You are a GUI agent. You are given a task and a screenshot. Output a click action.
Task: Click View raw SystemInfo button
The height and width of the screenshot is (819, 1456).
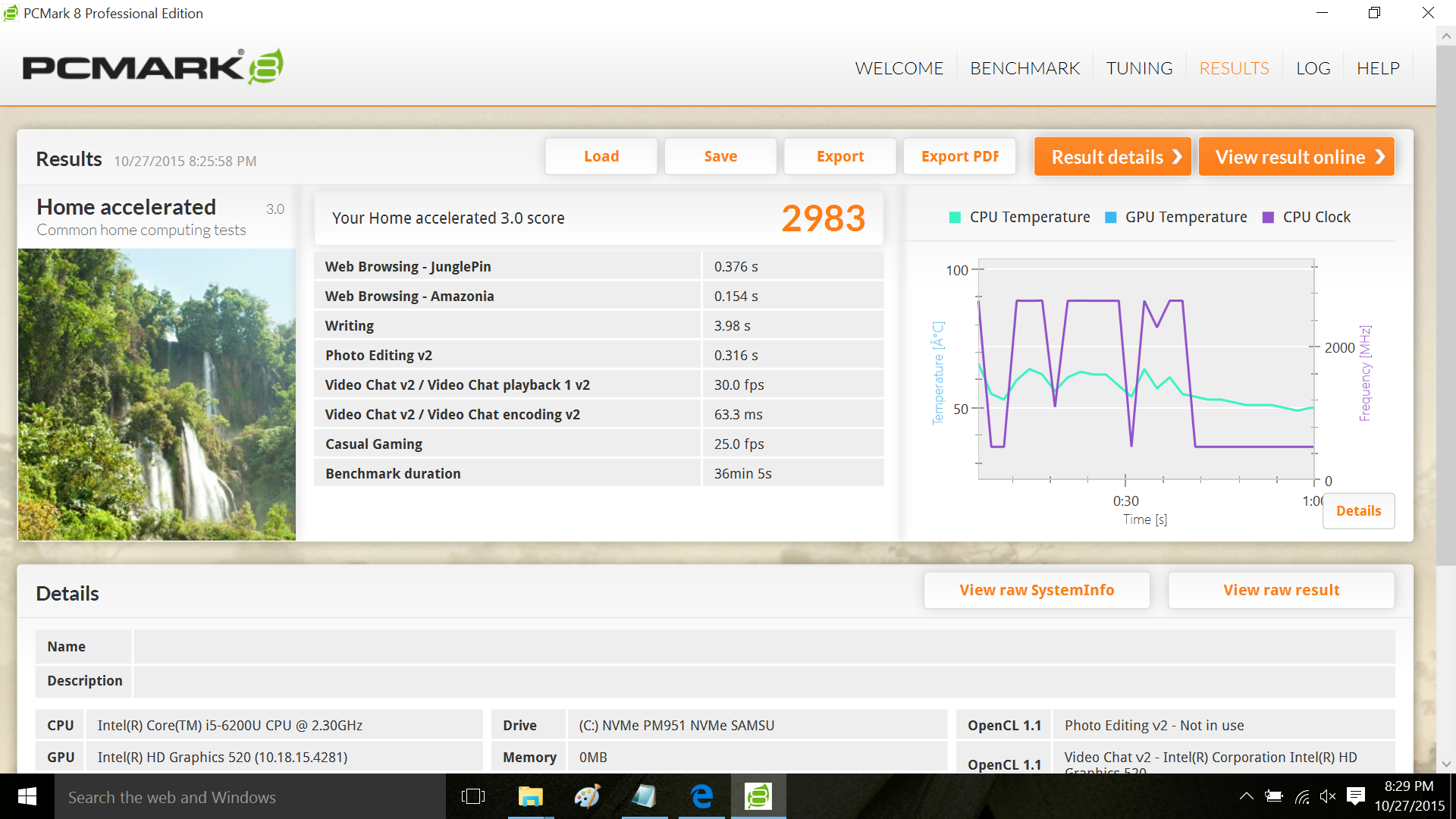1036,590
